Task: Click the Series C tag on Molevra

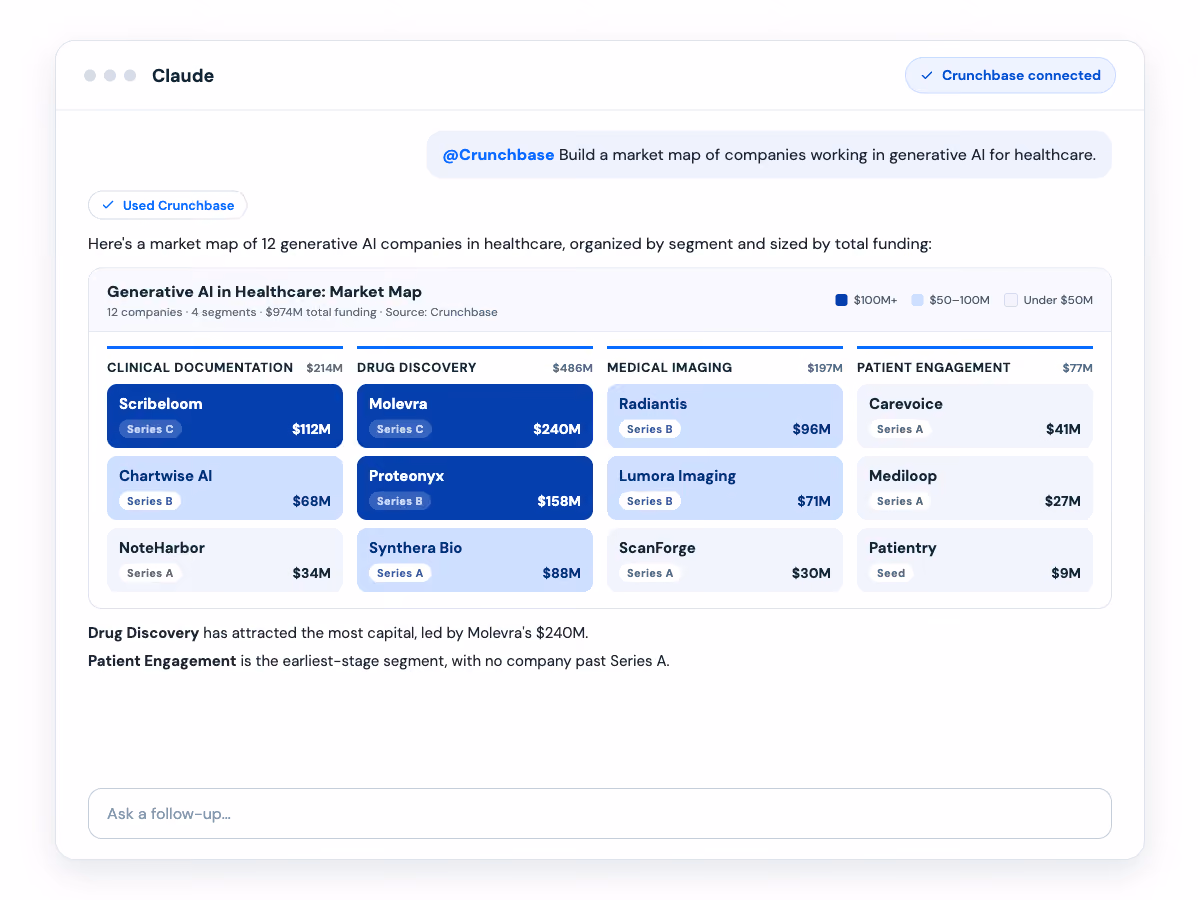Action: [400, 429]
